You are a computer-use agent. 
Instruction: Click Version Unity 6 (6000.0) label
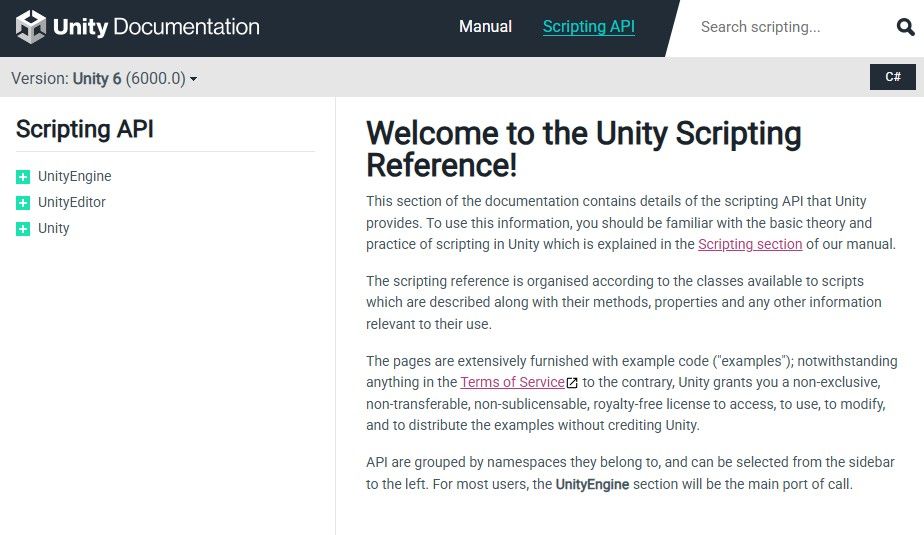point(98,78)
